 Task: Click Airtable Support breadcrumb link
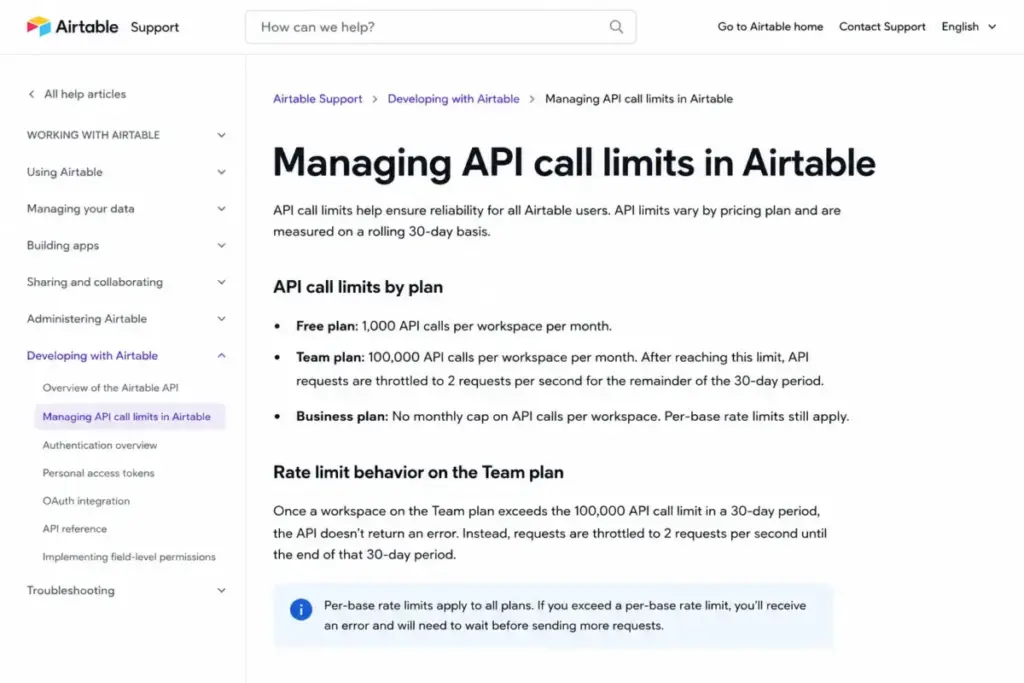tap(317, 99)
